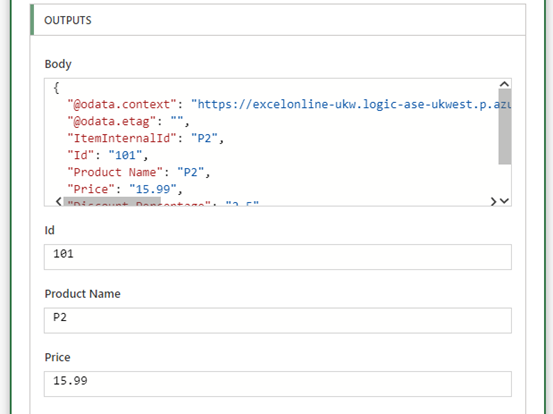Image resolution: width=553 pixels, height=414 pixels.
Task: Click the excelonline URL in the Body JSON
Action: pos(351,104)
